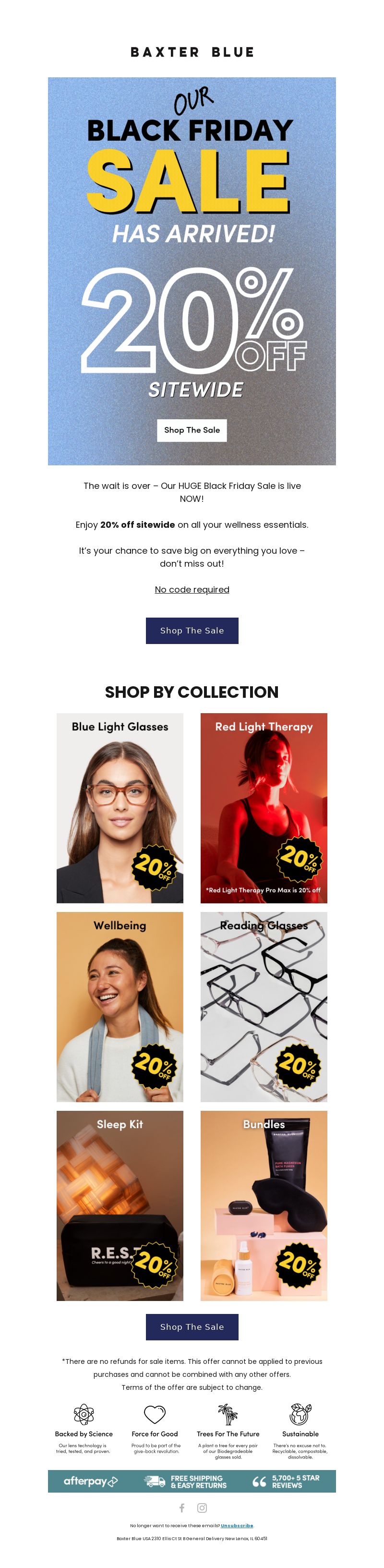
Task: Click white Shop The Sale hero button
Action: coord(192,430)
